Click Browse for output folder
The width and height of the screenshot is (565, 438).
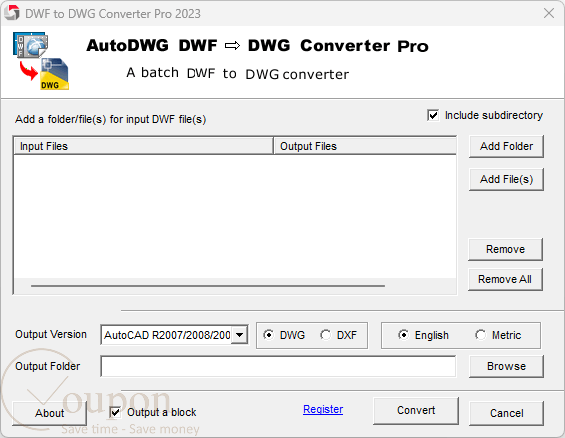point(506,366)
